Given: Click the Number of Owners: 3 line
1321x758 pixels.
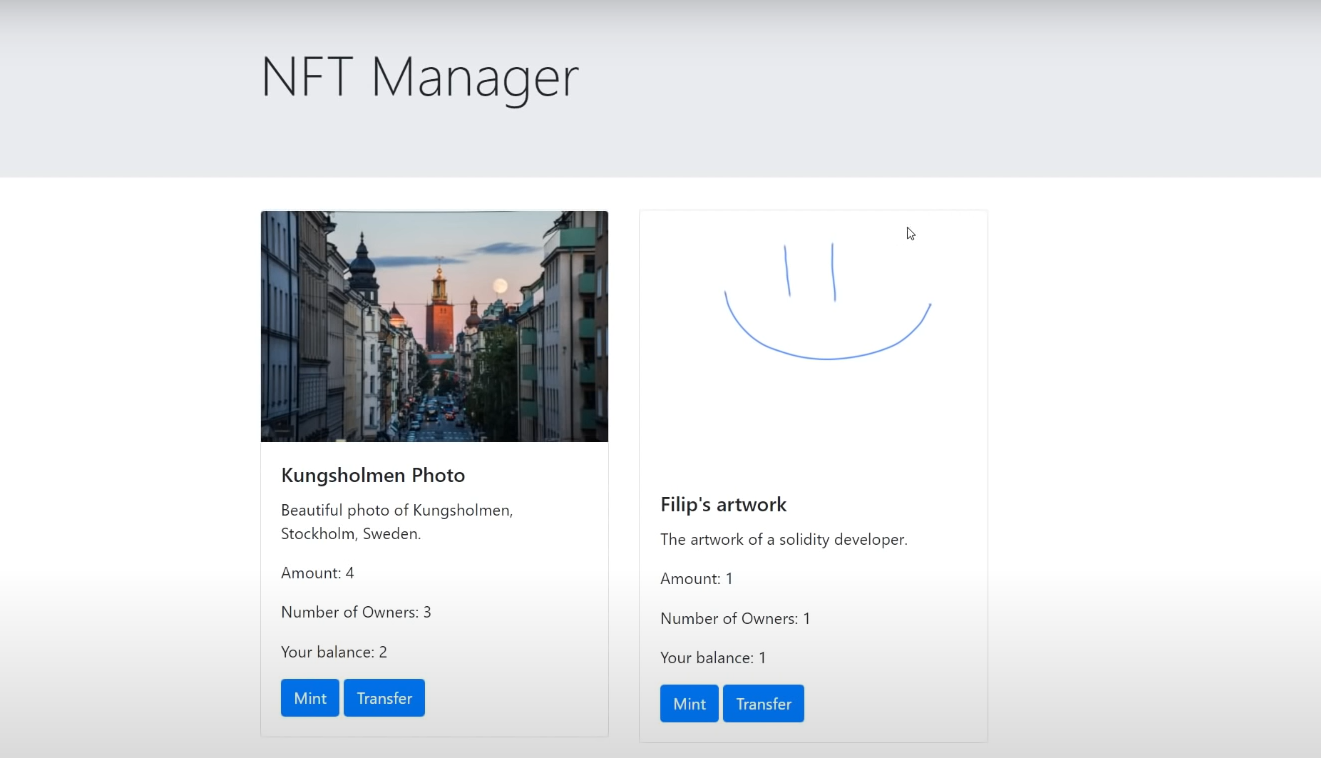Looking at the screenshot, I should (x=356, y=612).
